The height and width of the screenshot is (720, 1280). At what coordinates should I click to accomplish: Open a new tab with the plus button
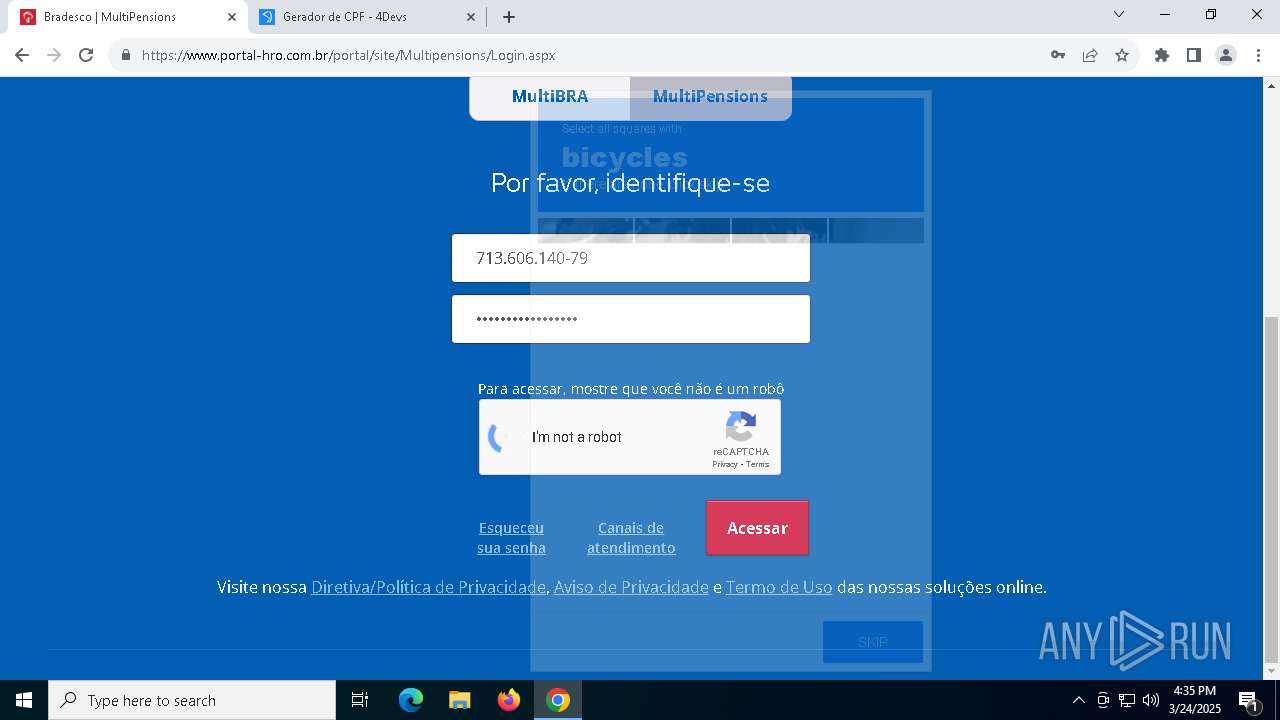click(509, 17)
